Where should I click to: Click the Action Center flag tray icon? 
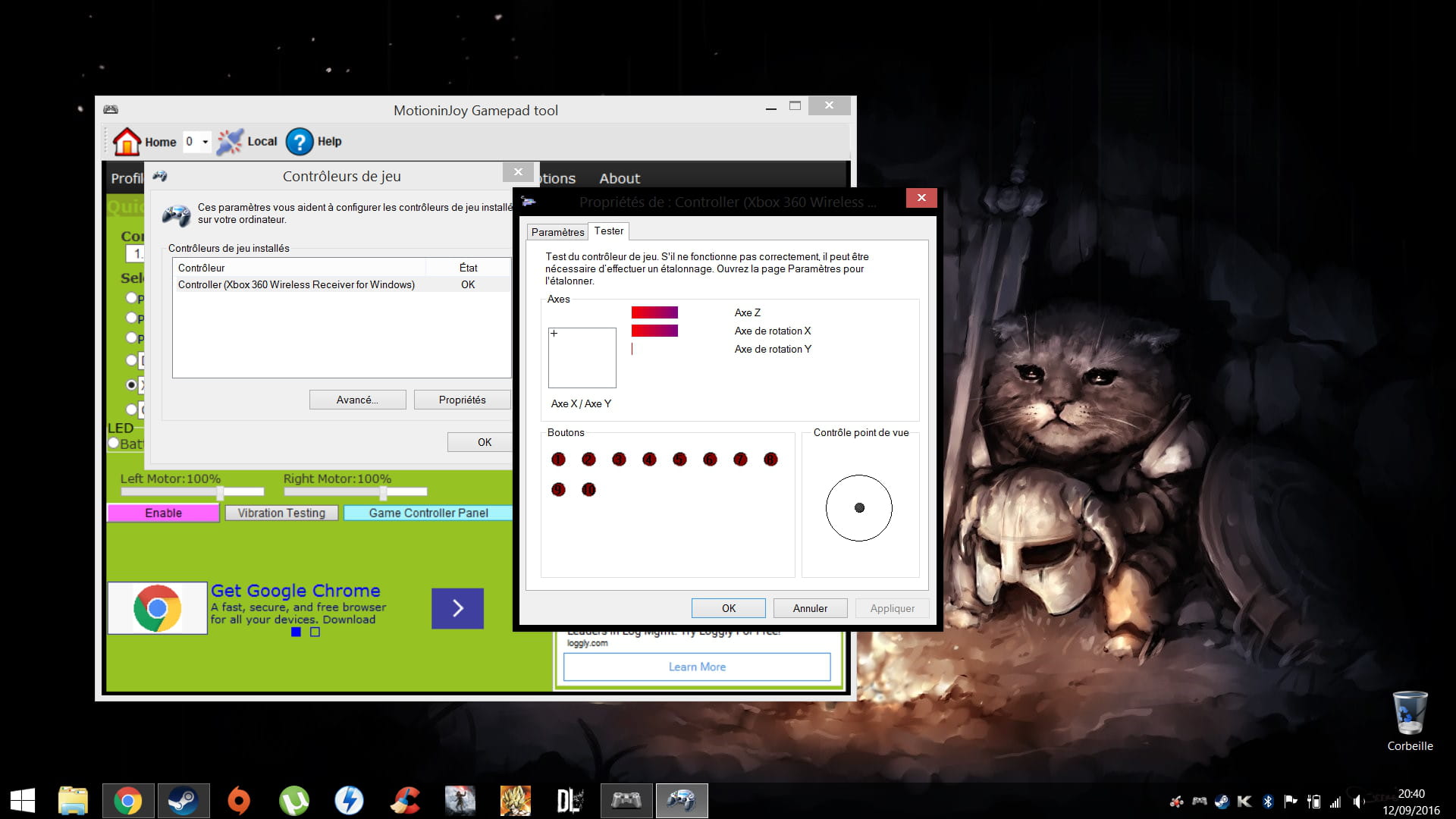1290,801
